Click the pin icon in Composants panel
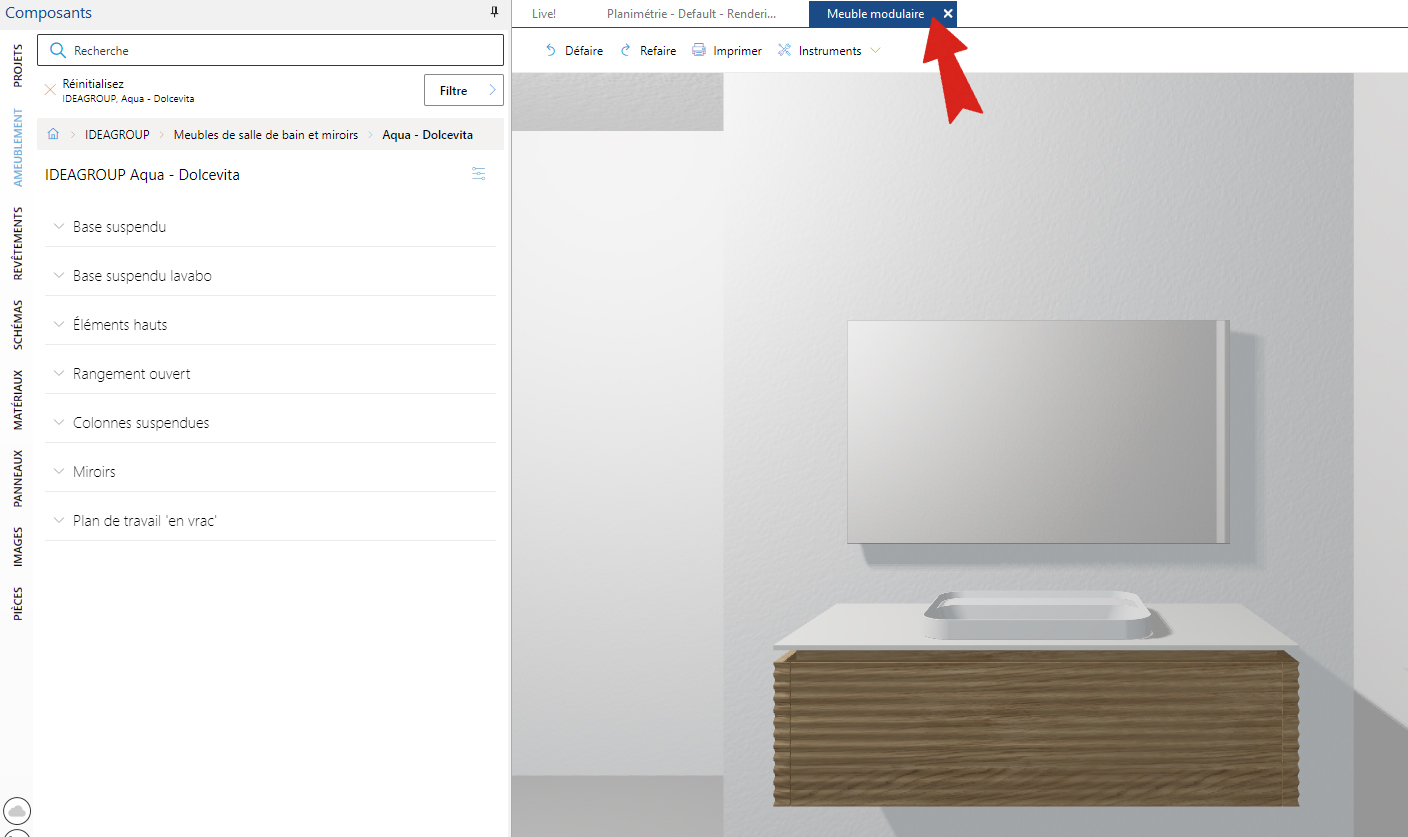 [x=494, y=12]
